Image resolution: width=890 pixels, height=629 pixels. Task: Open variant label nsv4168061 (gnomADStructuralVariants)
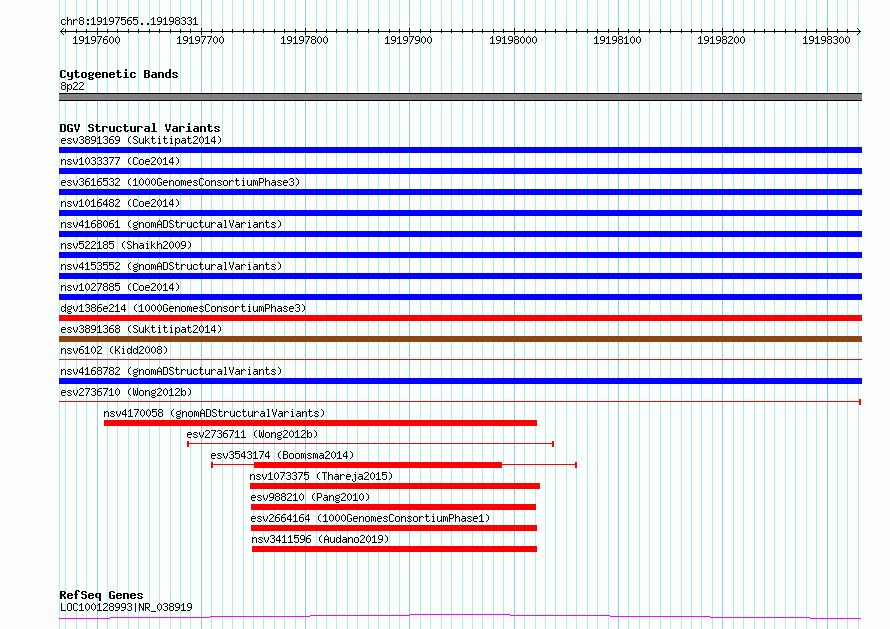pyautogui.click(x=171, y=224)
